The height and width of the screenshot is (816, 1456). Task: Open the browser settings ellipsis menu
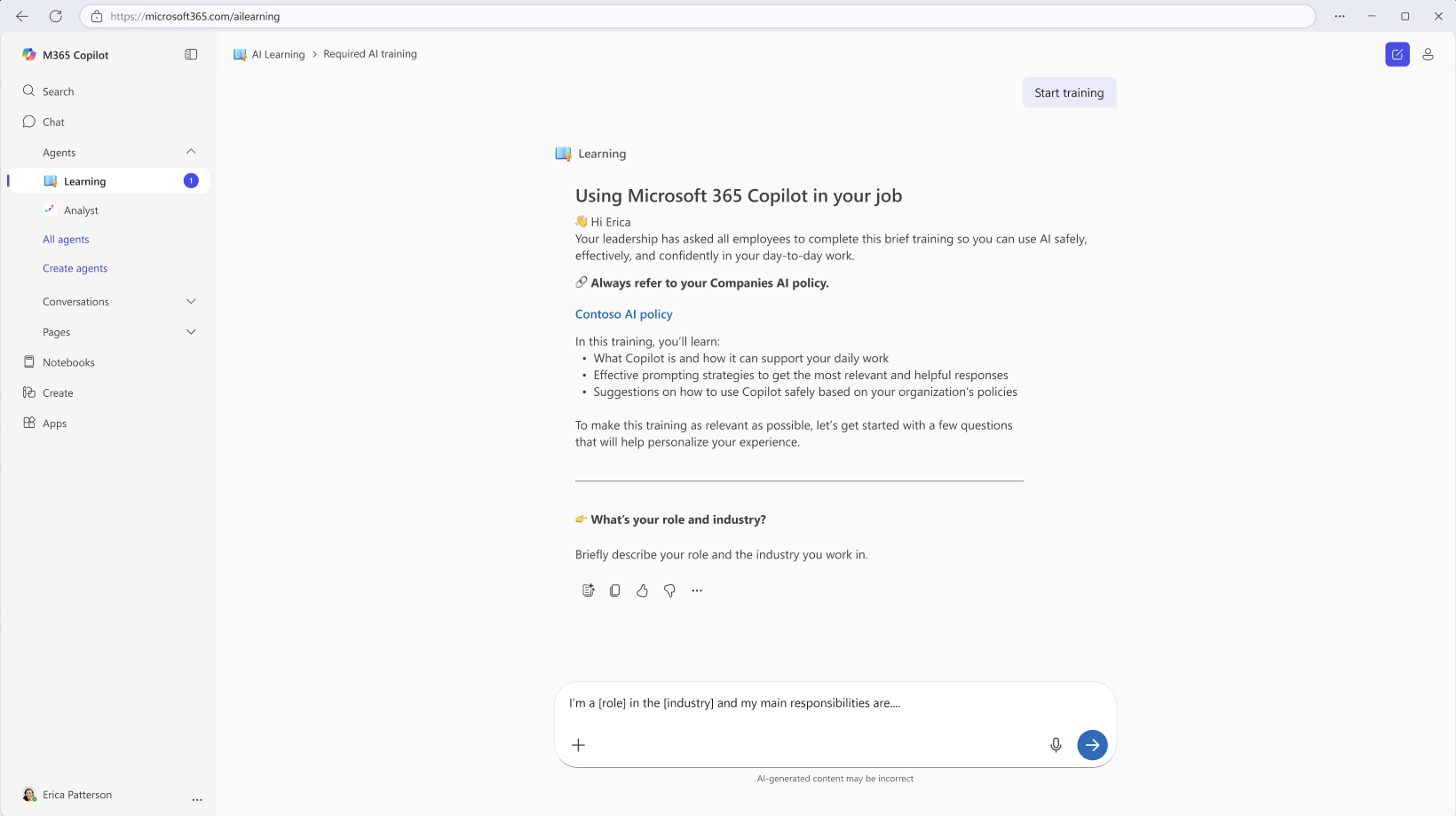pyautogui.click(x=1340, y=16)
